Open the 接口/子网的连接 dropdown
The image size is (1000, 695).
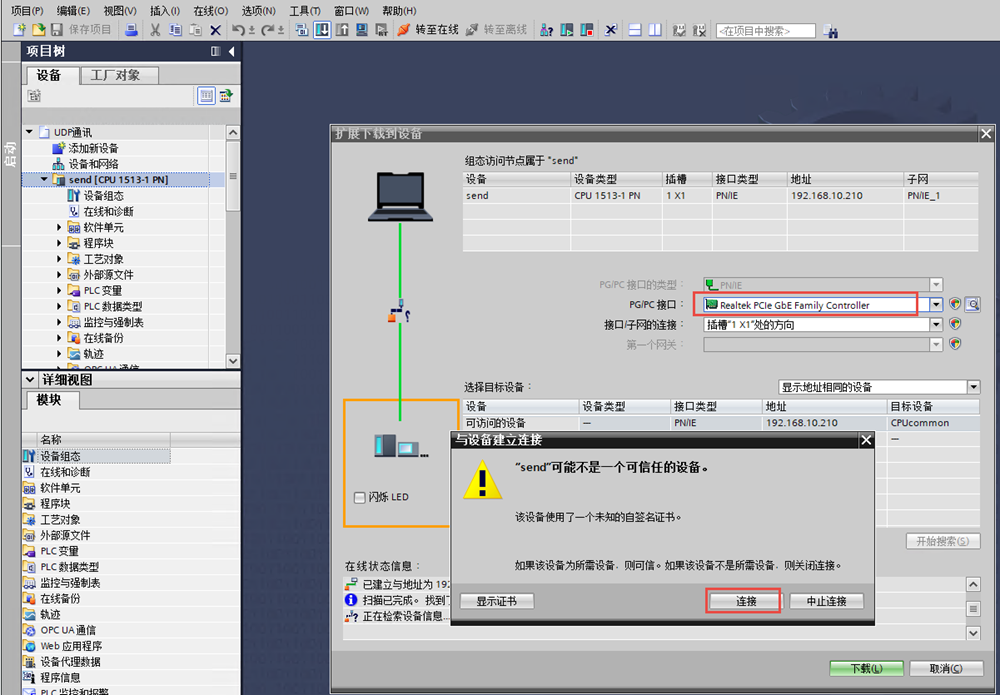[x=936, y=325]
